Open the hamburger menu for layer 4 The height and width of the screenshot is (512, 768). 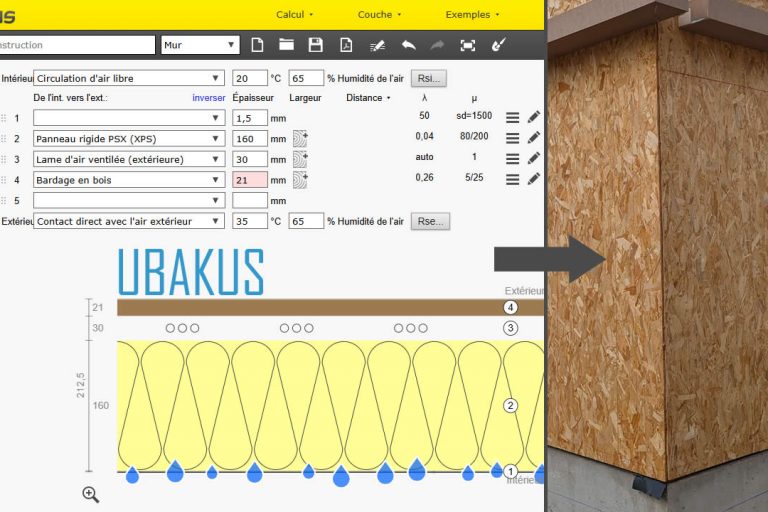pos(512,179)
